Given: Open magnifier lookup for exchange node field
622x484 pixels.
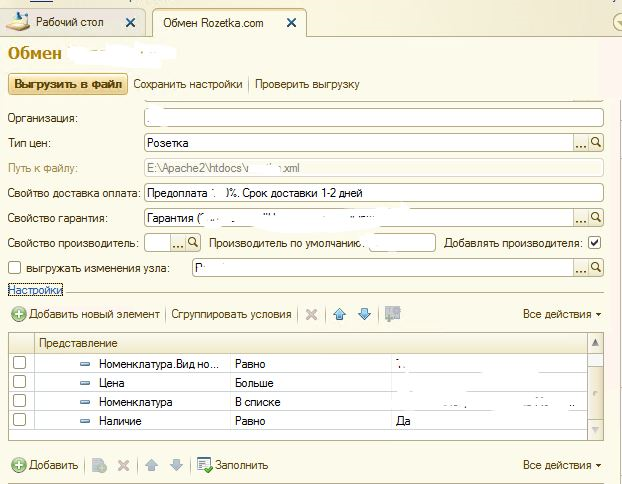Looking at the screenshot, I should click(x=596, y=267).
